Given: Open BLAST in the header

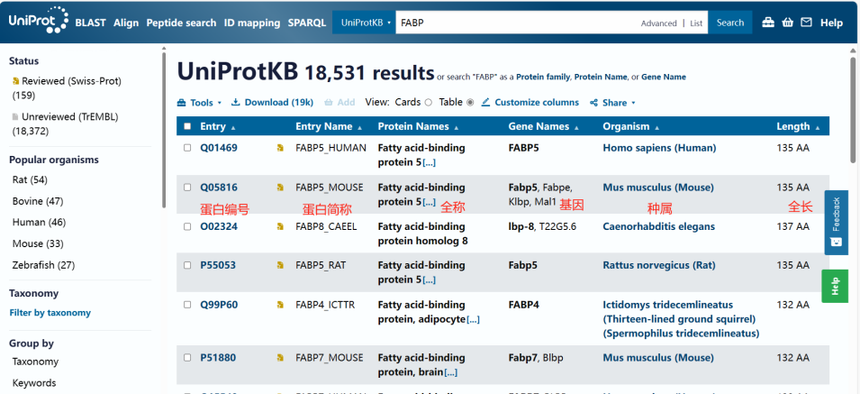Looking at the screenshot, I should [x=90, y=23].
